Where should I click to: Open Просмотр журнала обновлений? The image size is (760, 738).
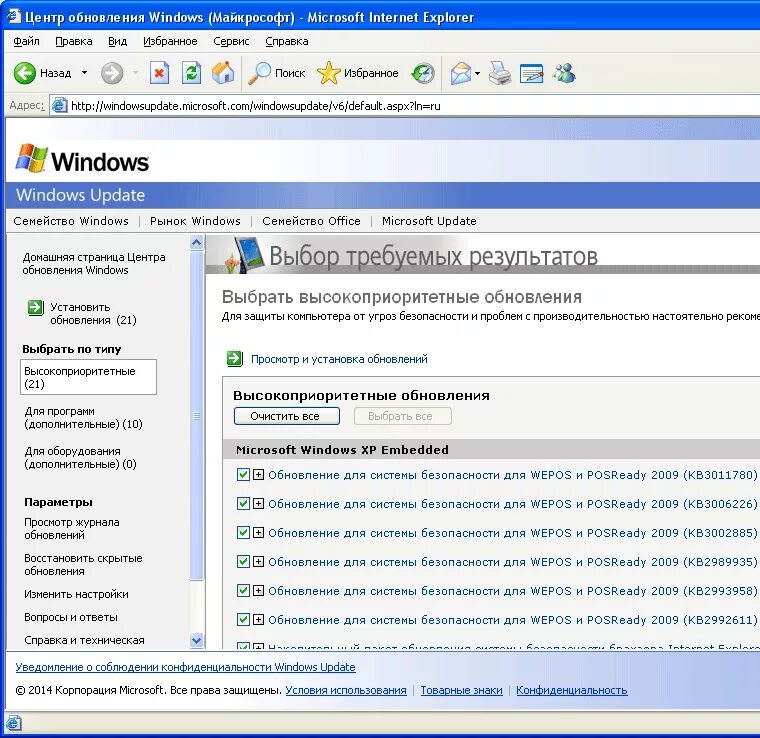click(72, 528)
